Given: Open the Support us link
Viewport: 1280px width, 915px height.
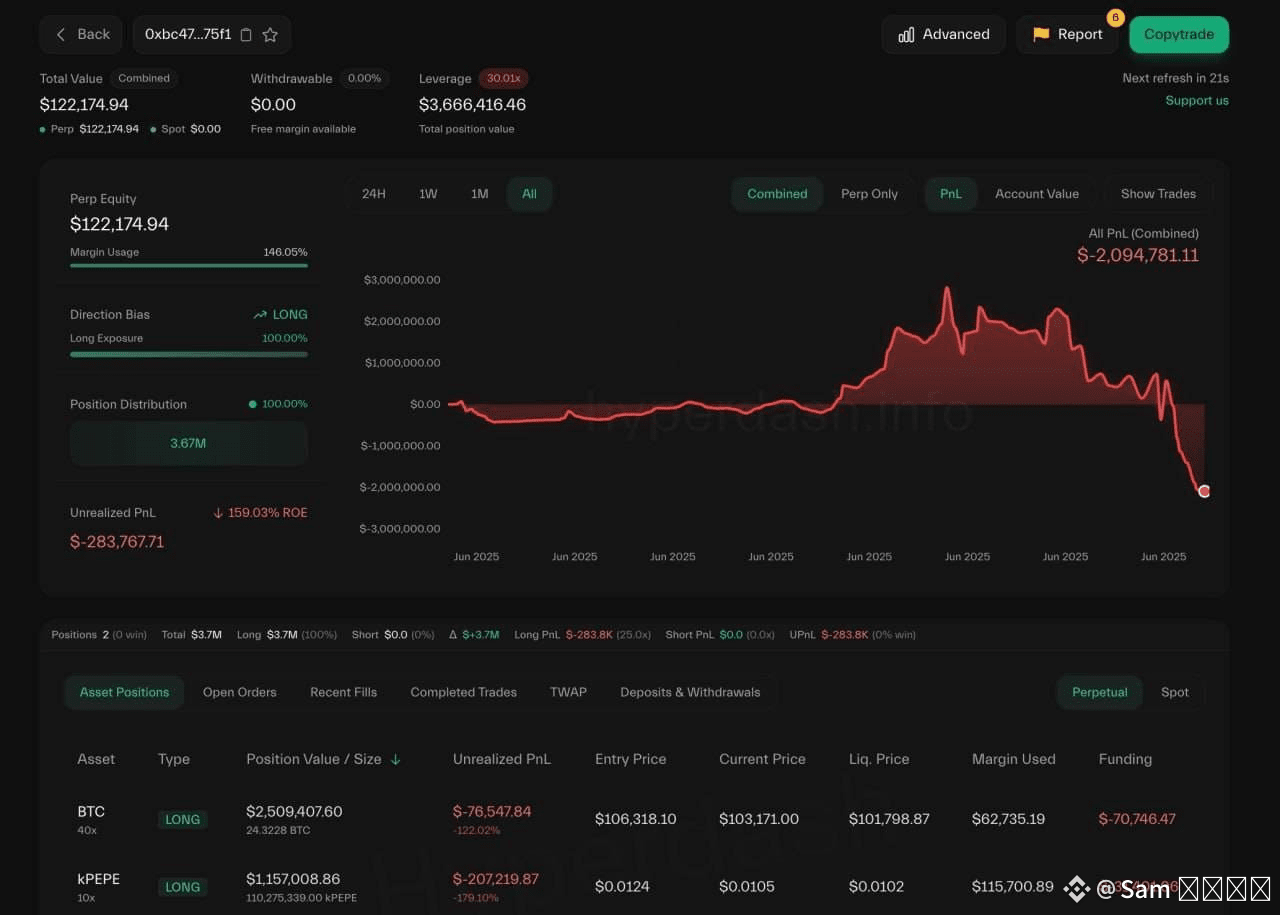Looking at the screenshot, I should (1197, 100).
